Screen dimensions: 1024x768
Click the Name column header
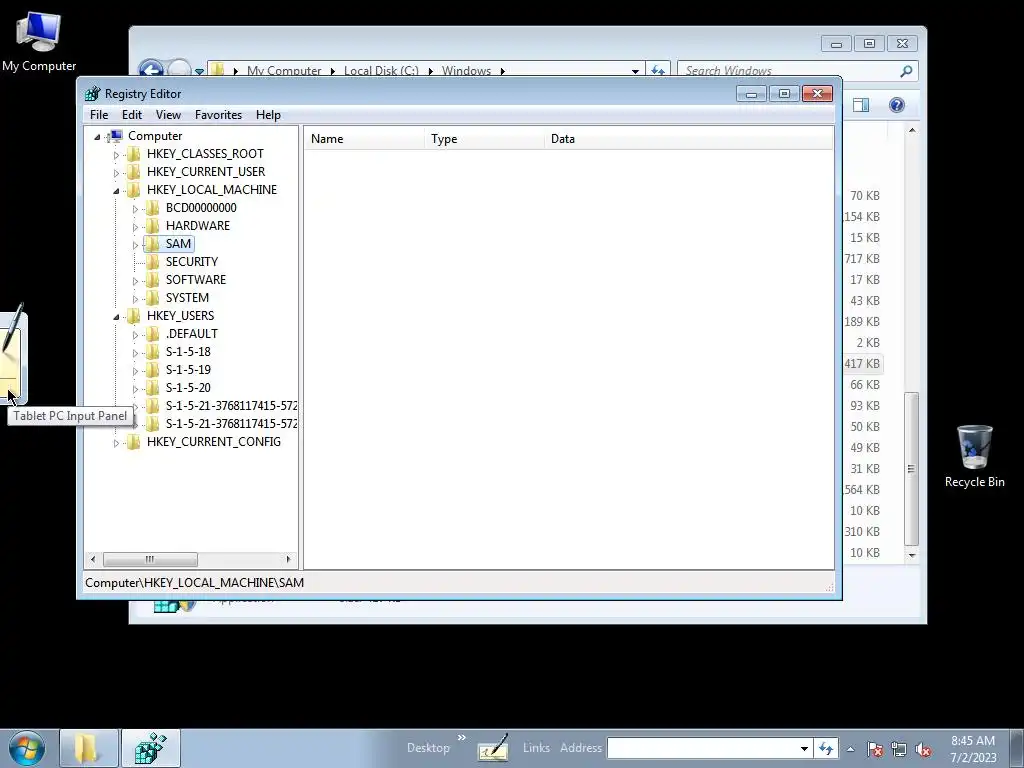click(x=364, y=139)
